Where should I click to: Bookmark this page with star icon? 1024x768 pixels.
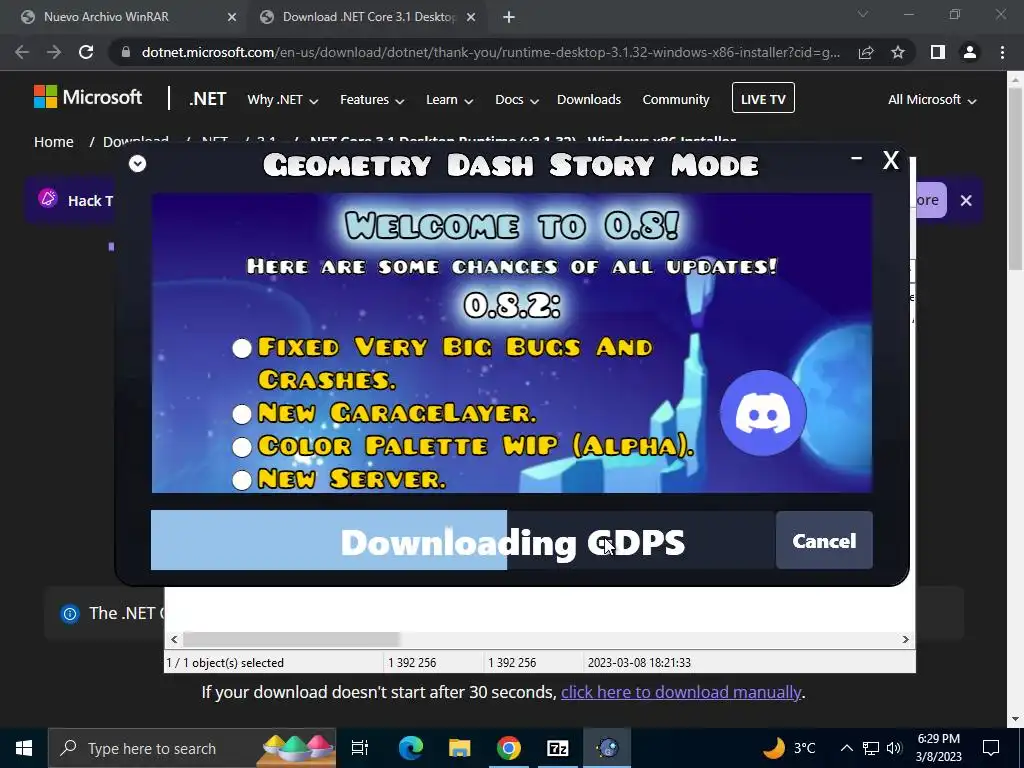pyautogui.click(x=898, y=52)
